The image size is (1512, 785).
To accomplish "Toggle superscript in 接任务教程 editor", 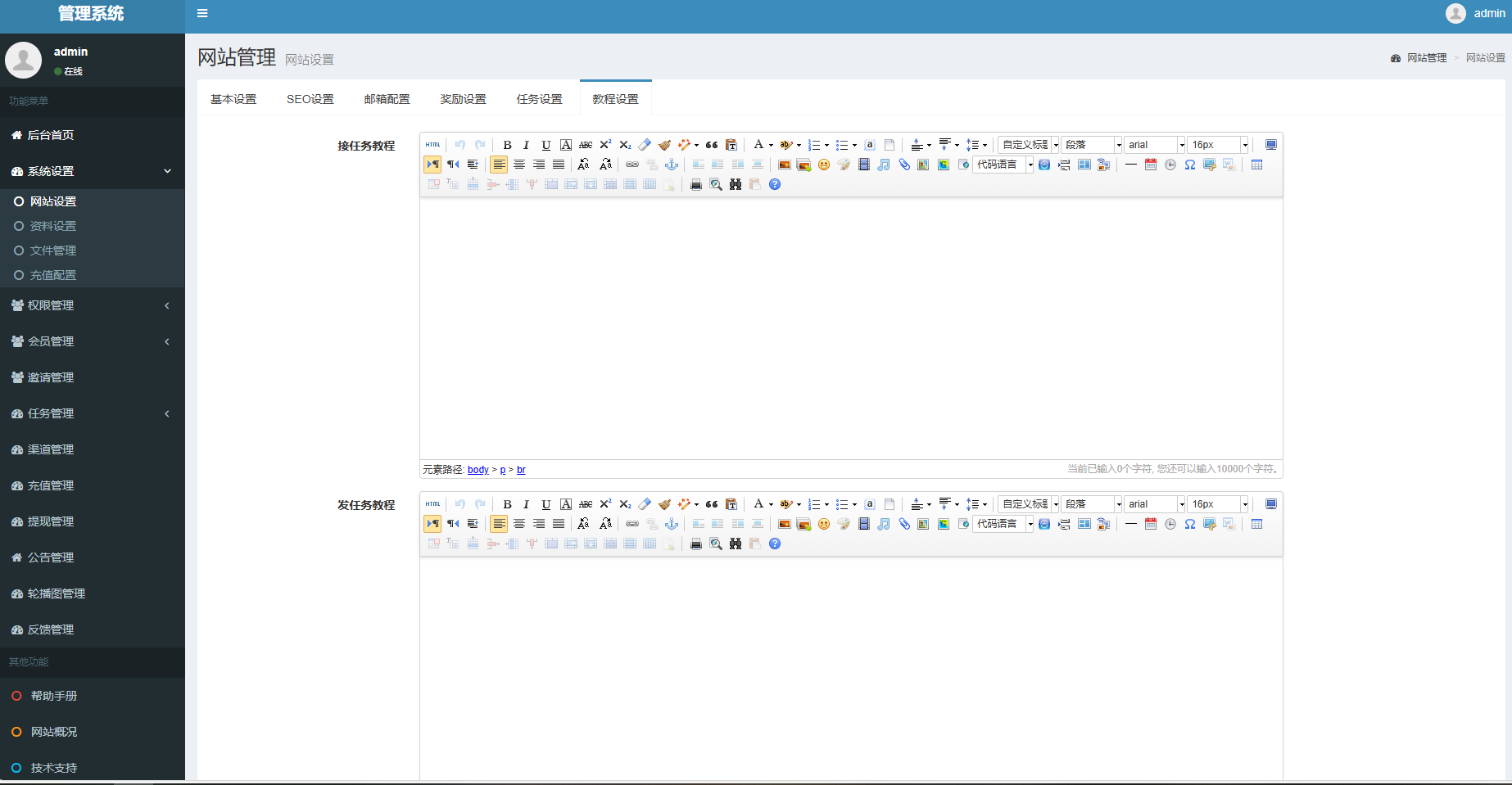I will point(605,145).
